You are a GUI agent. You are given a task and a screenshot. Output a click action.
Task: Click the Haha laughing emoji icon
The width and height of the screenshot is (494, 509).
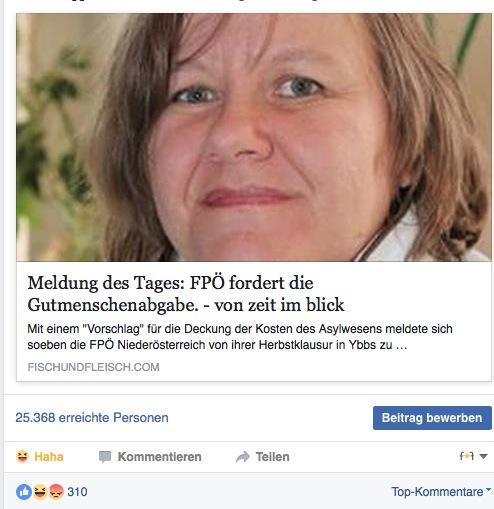point(22,456)
